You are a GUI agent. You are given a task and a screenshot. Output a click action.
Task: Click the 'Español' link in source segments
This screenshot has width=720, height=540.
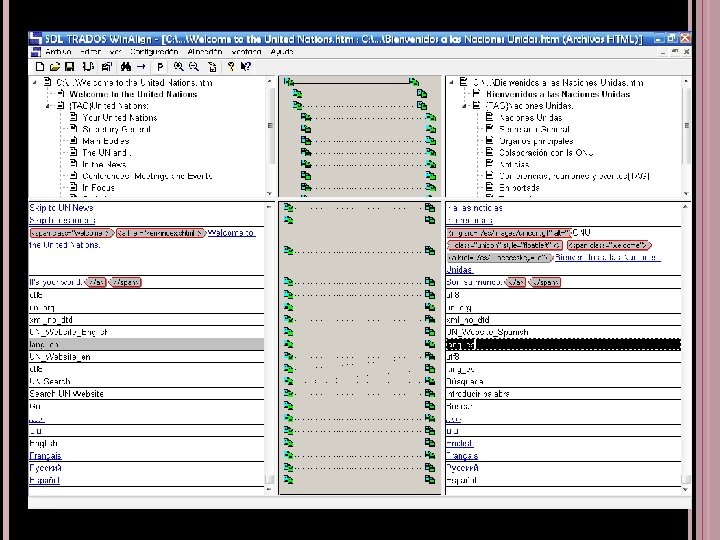point(45,480)
